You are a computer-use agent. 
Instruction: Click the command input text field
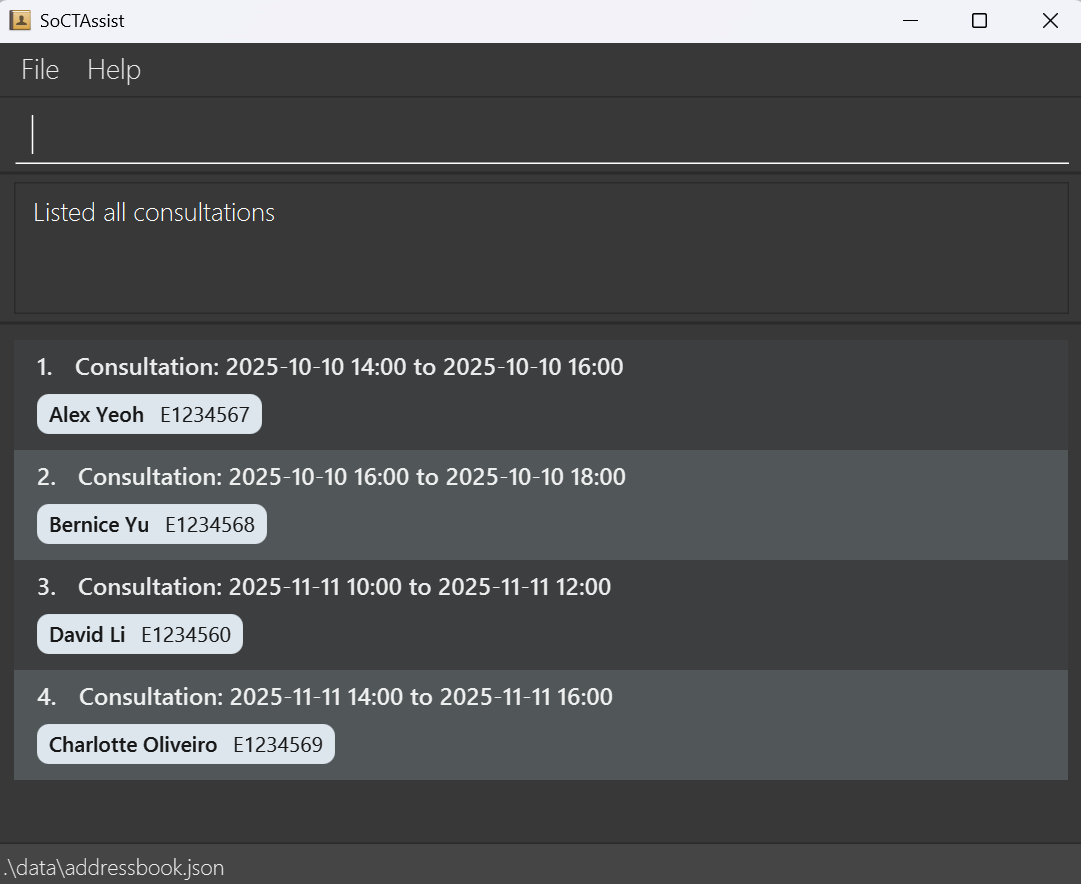(540, 135)
